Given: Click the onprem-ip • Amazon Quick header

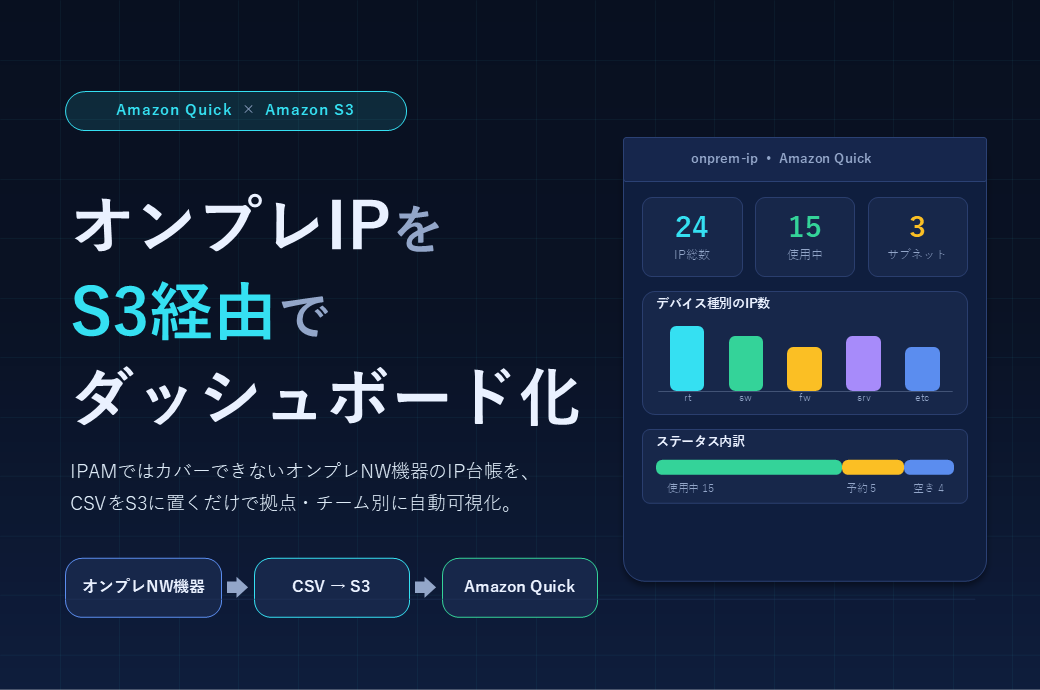Looking at the screenshot, I should [x=805, y=159].
